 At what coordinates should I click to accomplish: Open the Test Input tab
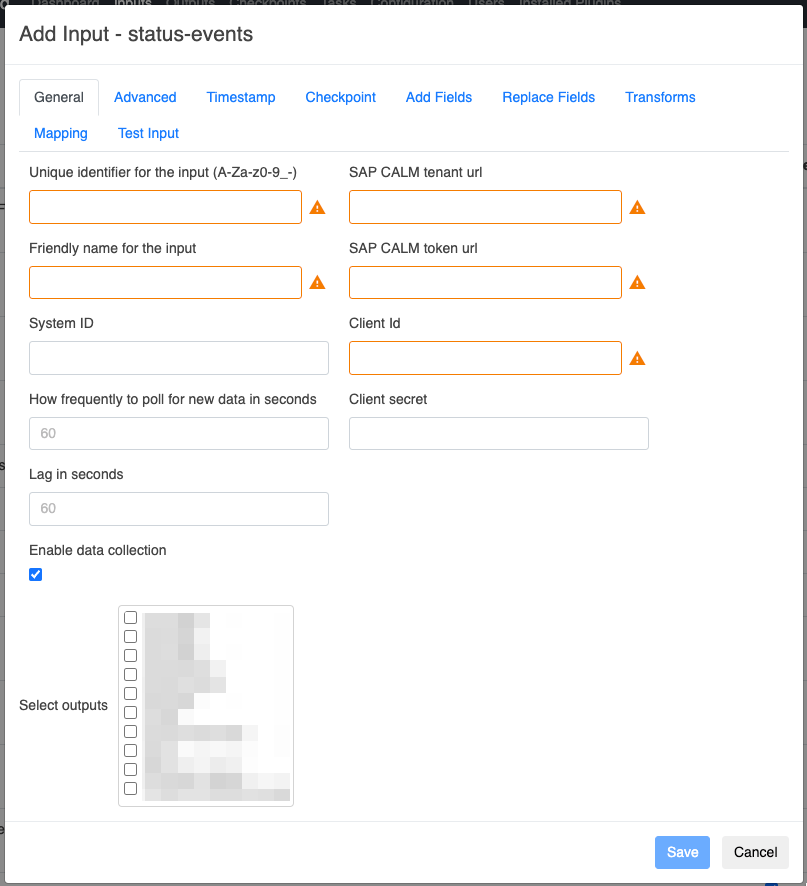(148, 133)
